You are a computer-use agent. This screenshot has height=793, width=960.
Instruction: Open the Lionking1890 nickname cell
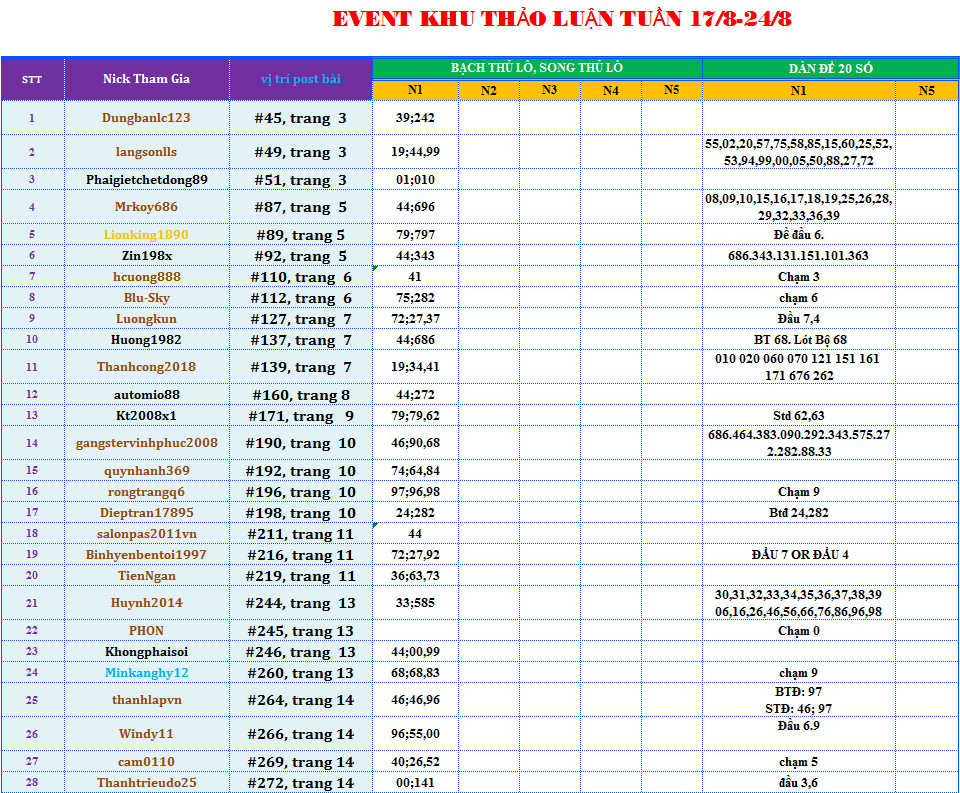tap(146, 235)
